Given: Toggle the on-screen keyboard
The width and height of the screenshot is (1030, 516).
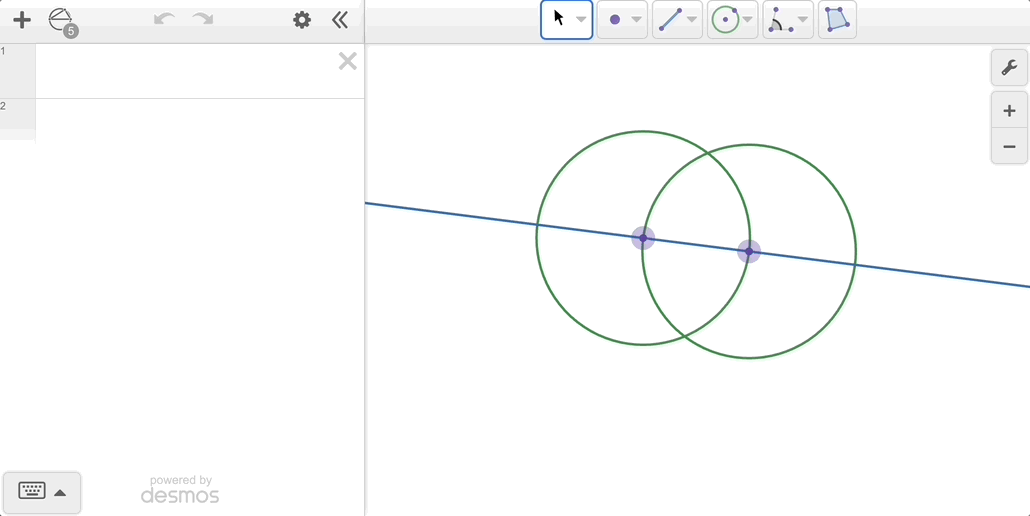Looking at the screenshot, I should pos(42,492).
